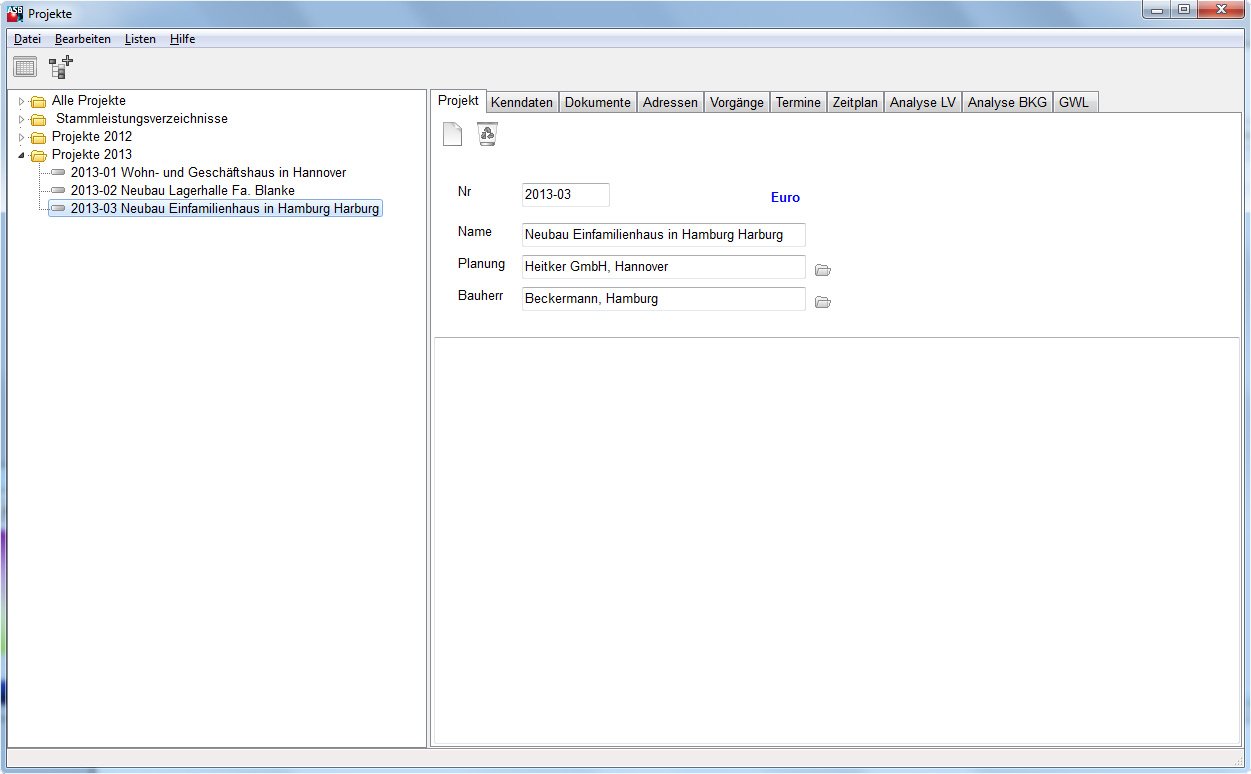1251x774 pixels.
Task: Click the Name input field
Action: (663, 235)
